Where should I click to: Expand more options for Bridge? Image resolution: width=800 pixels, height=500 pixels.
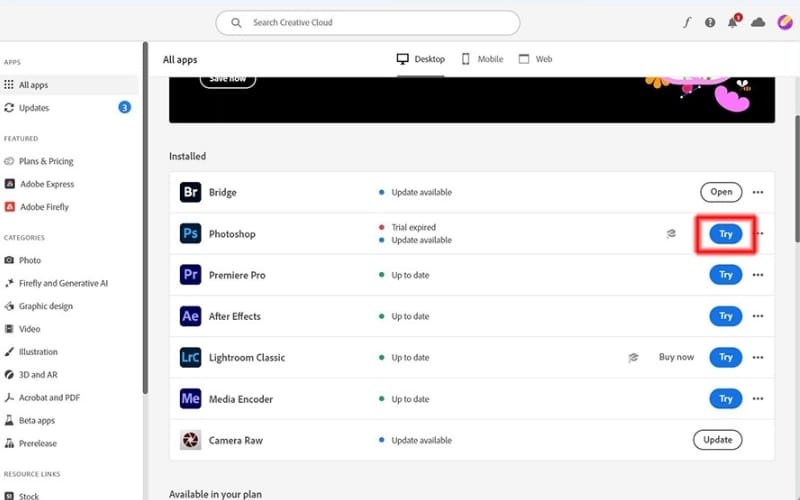(758, 192)
